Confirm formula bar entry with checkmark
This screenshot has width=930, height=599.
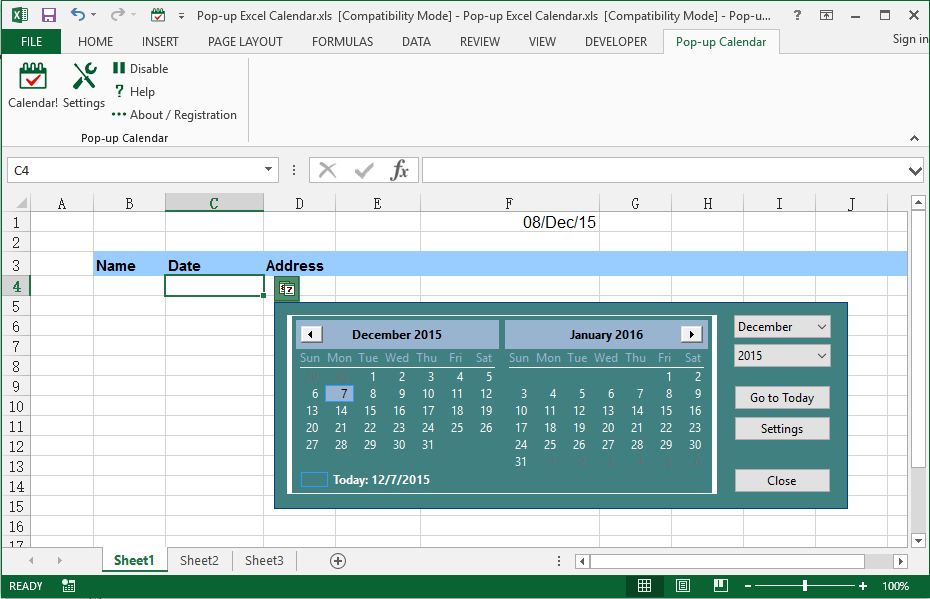364,171
